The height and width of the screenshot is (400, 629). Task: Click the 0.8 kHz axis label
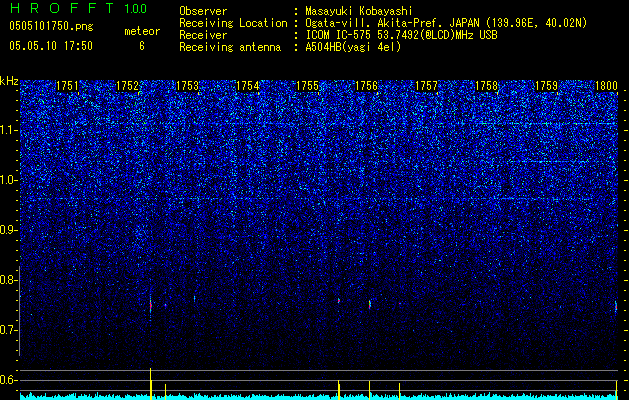coord(9,280)
